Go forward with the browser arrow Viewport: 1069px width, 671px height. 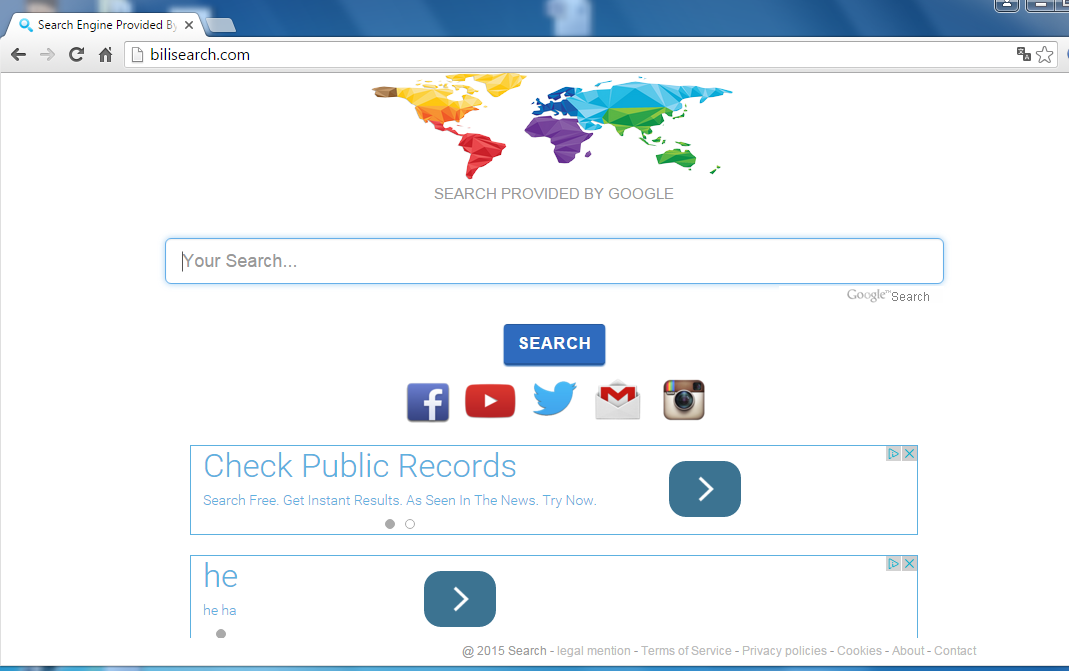pos(47,55)
